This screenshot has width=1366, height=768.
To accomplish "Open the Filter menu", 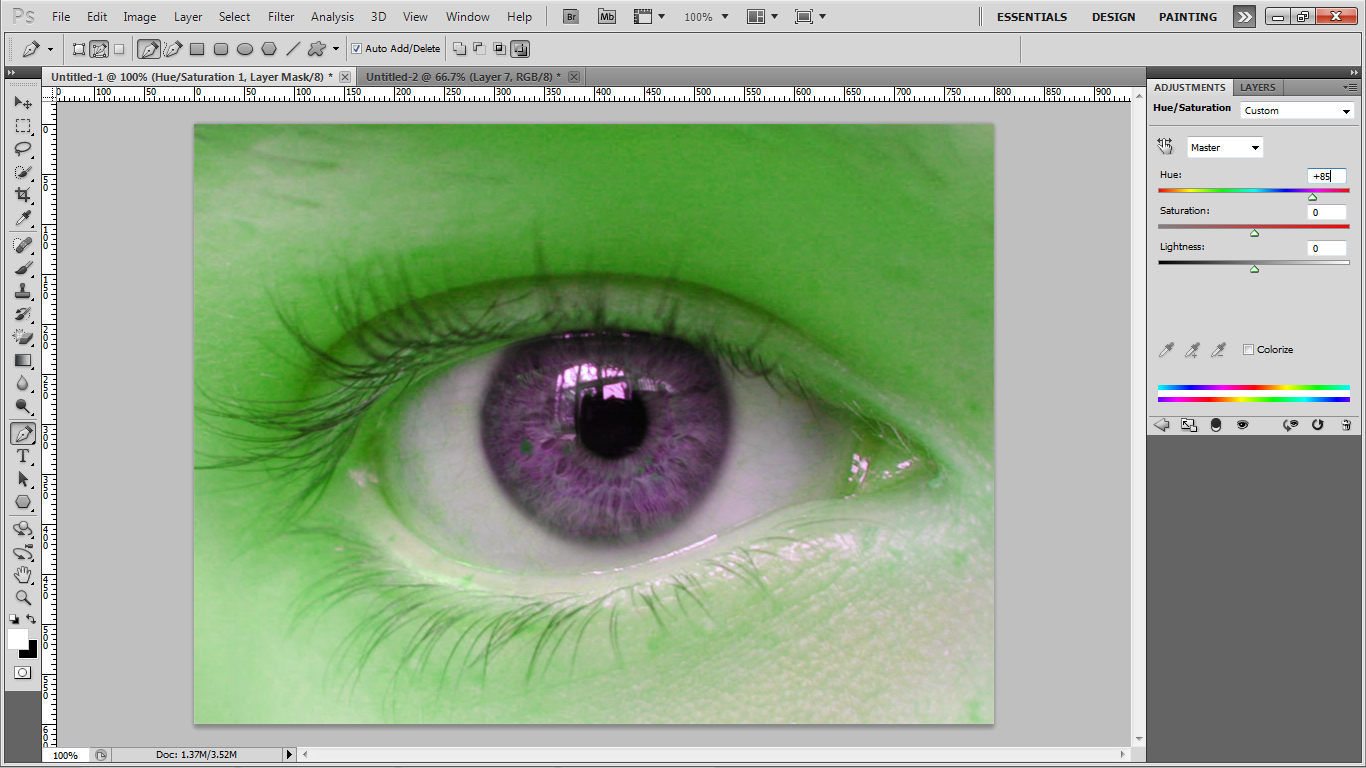I will point(281,17).
